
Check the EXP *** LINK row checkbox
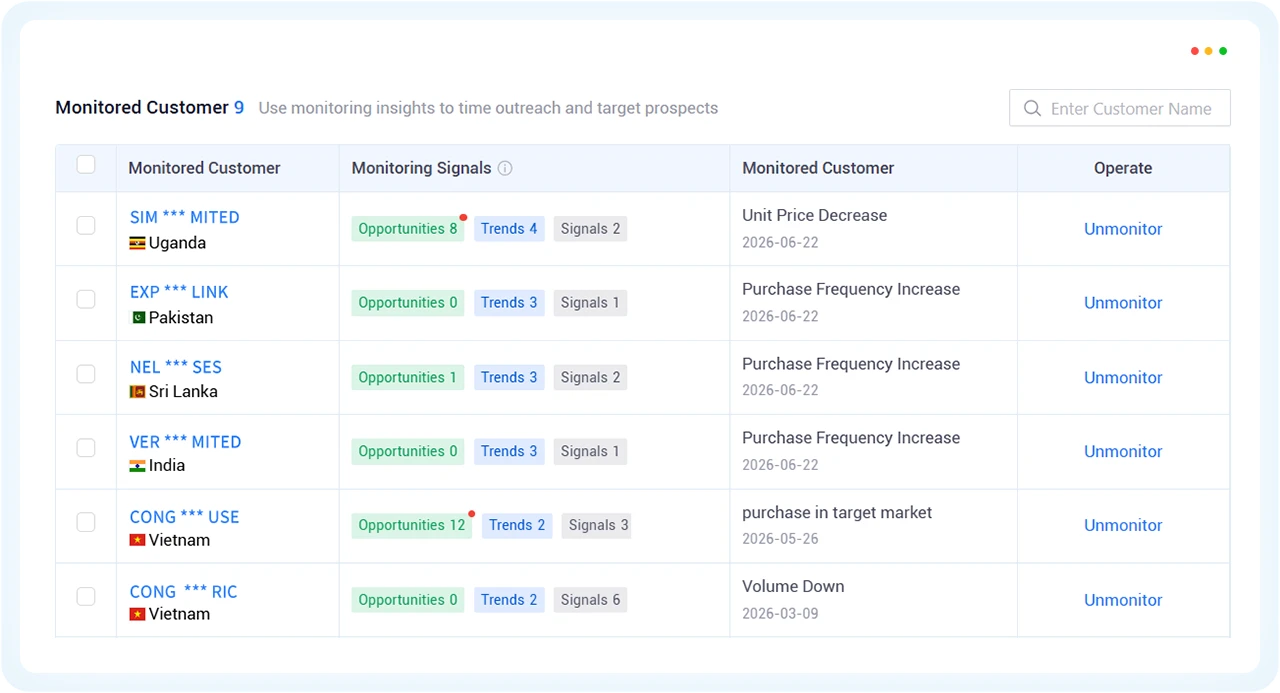click(x=86, y=299)
